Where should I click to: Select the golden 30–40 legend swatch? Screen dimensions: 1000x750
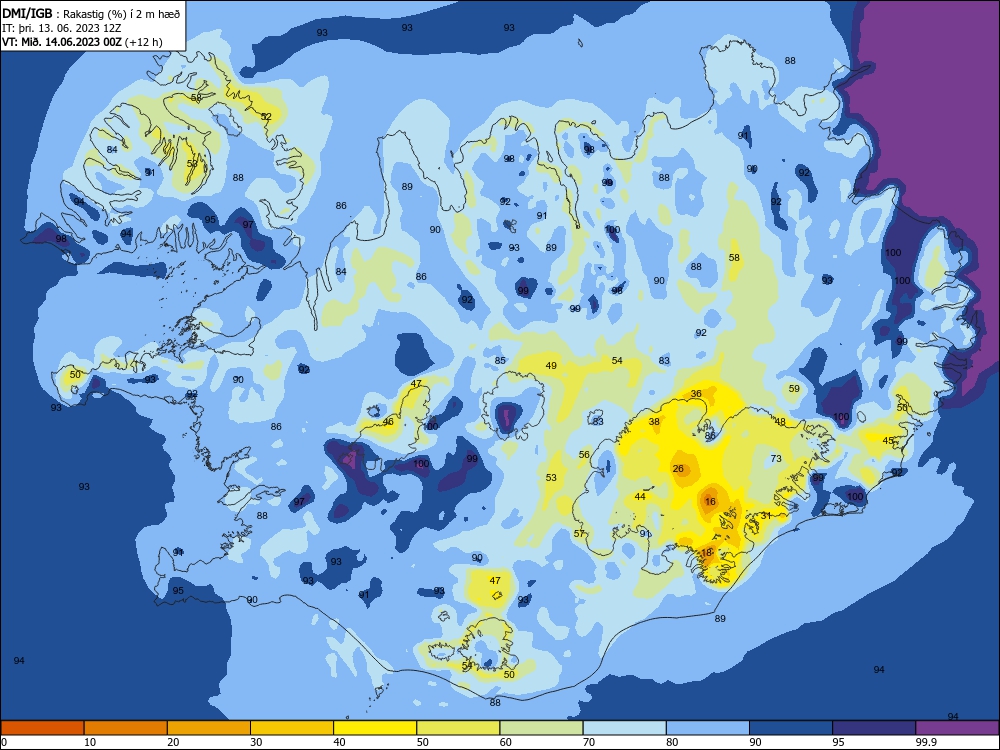point(292,728)
